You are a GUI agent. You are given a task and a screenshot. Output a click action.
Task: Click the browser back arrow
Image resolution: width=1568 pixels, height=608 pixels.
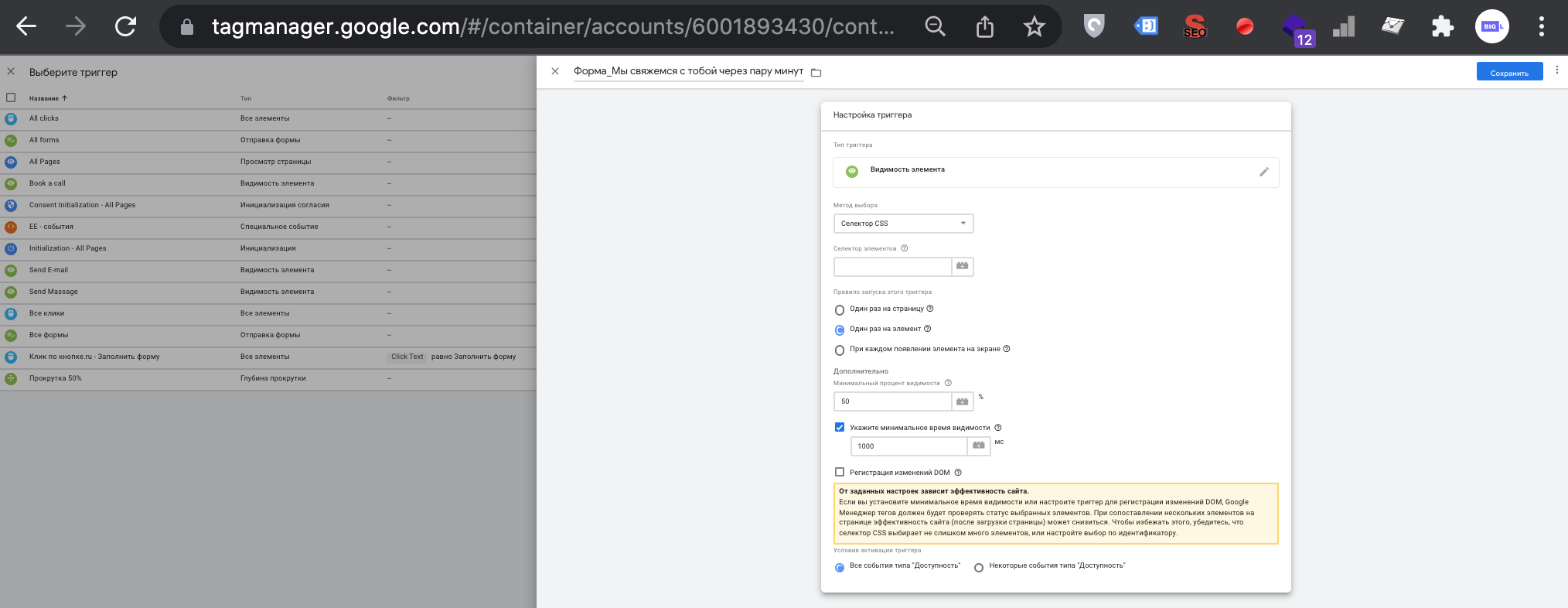pyautogui.click(x=26, y=26)
